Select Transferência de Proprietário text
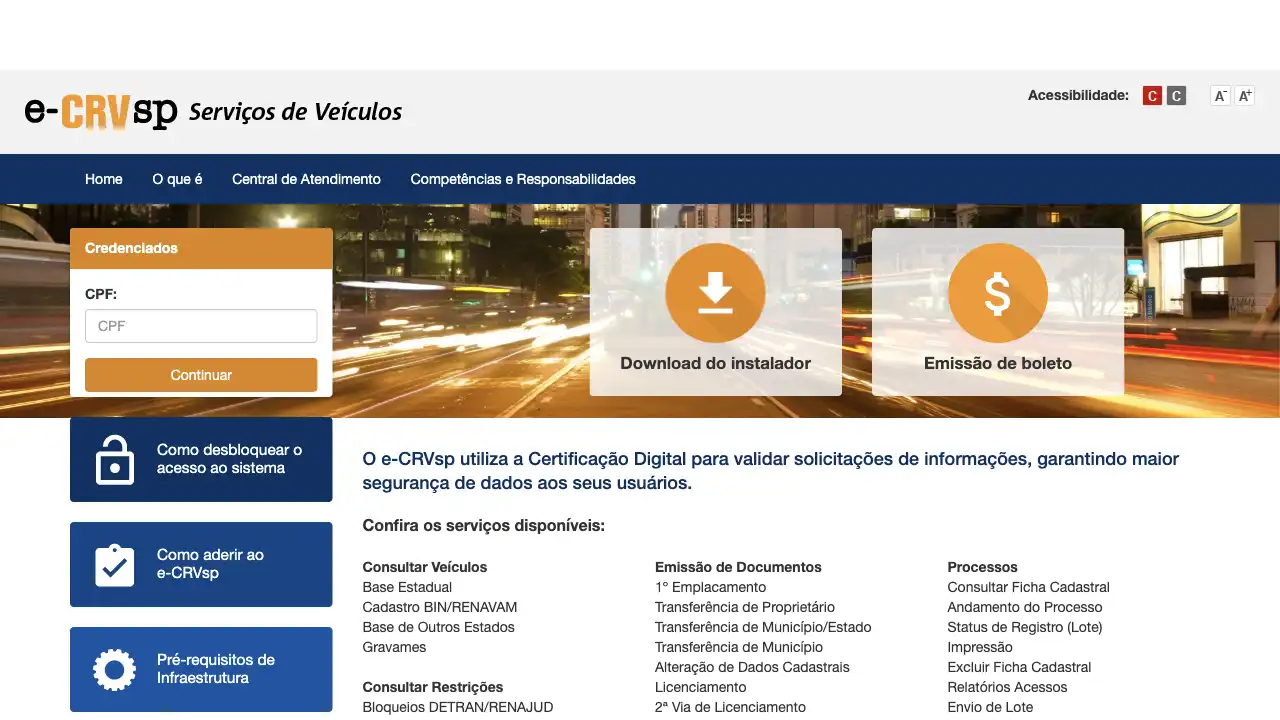Screen dimensions: 1280x720 (745, 607)
